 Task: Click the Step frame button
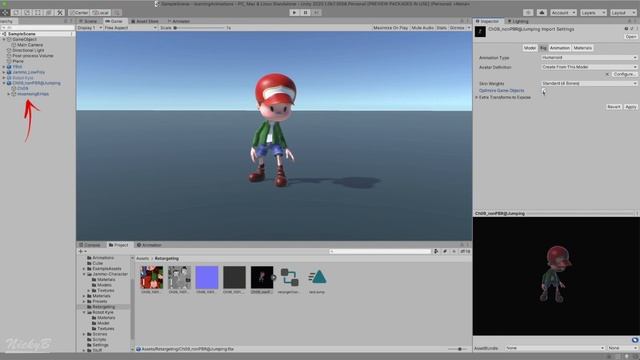(316, 13)
